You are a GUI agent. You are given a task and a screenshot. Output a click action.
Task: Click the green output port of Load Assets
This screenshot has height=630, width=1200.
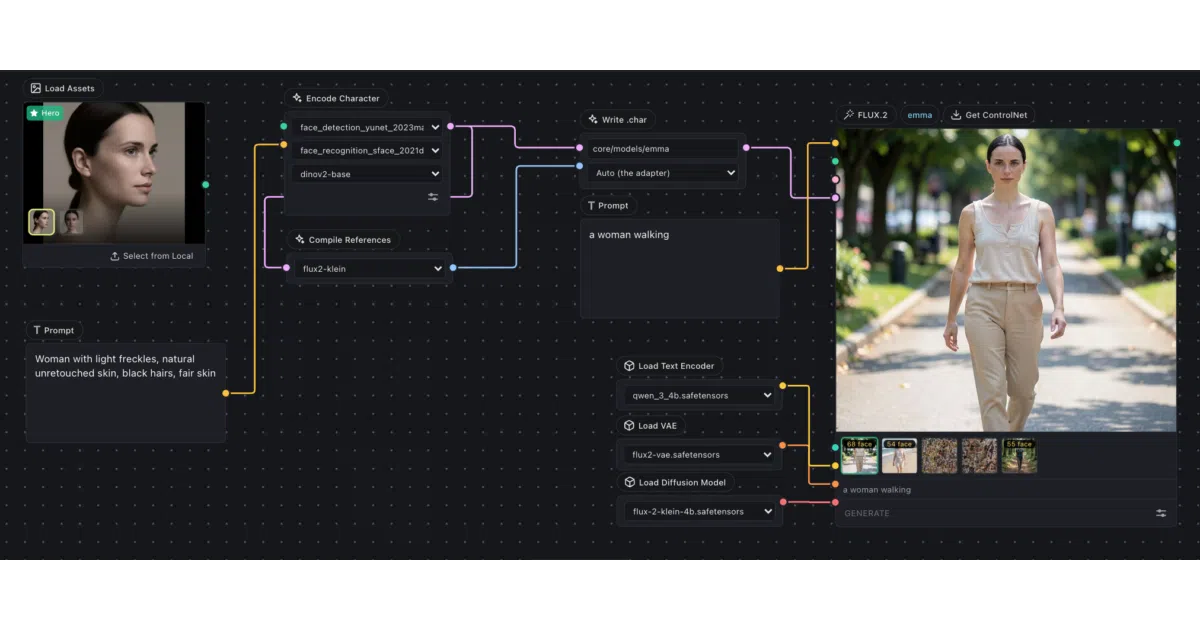click(206, 184)
